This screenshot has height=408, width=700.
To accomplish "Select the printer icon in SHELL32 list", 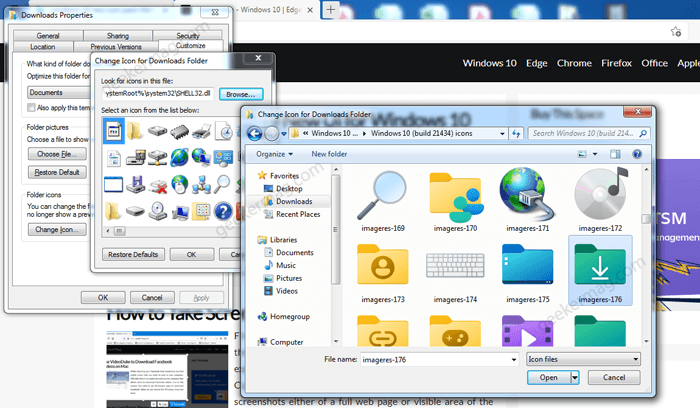I will (x=201, y=131).
